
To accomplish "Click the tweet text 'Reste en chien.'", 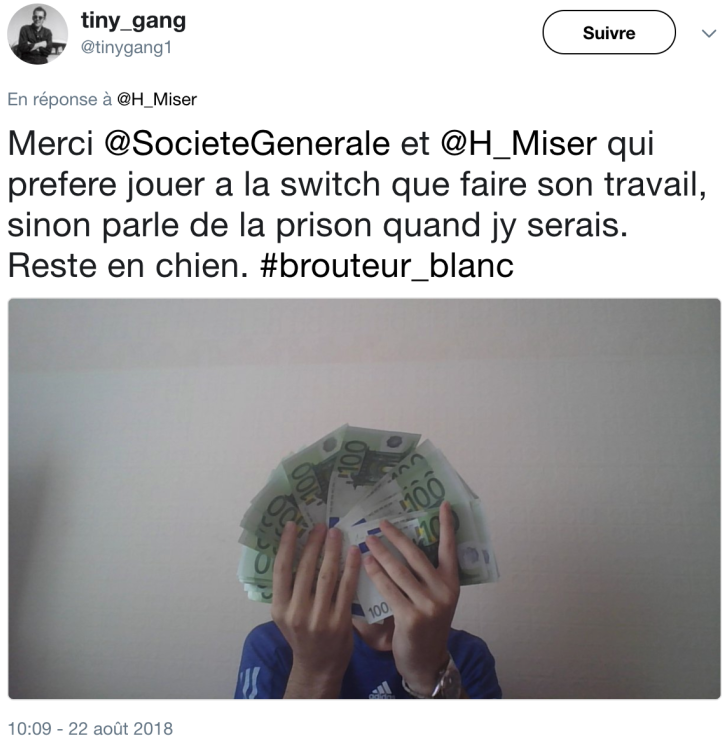I will pyautogui.click(x=128, y=266).
